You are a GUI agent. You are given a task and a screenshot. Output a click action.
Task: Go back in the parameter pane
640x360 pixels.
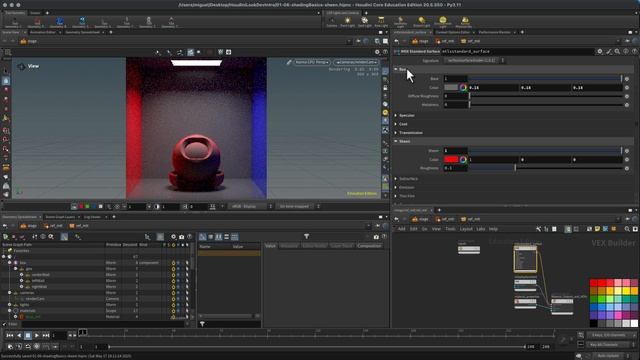coord(397,41)
